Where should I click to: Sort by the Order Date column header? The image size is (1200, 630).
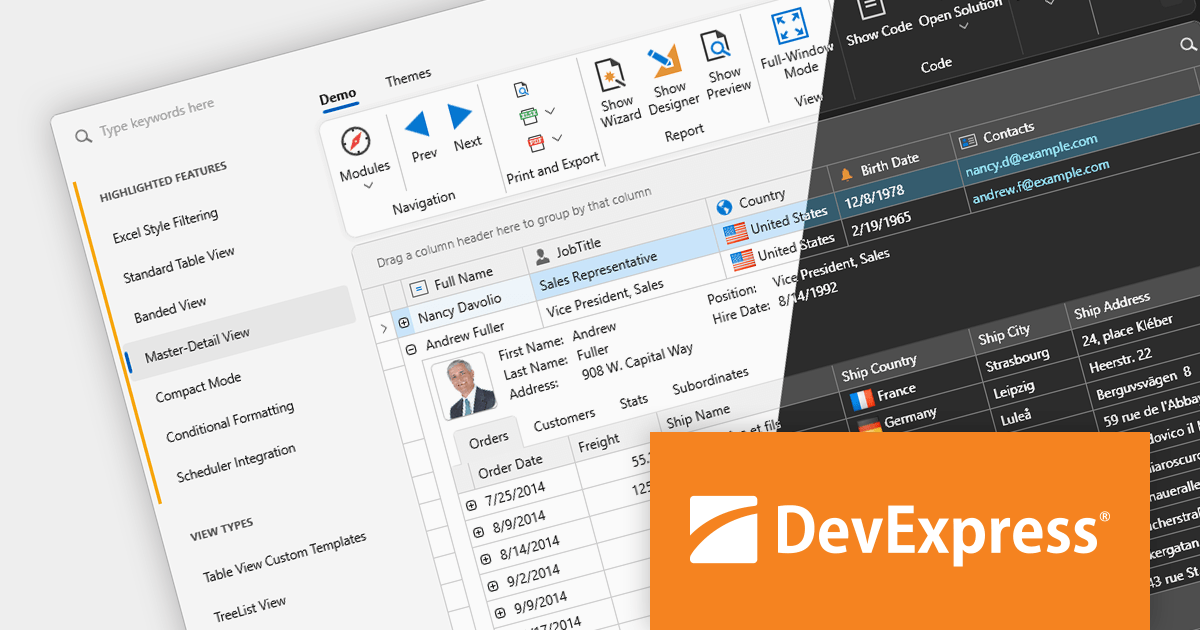pos(510,466)
